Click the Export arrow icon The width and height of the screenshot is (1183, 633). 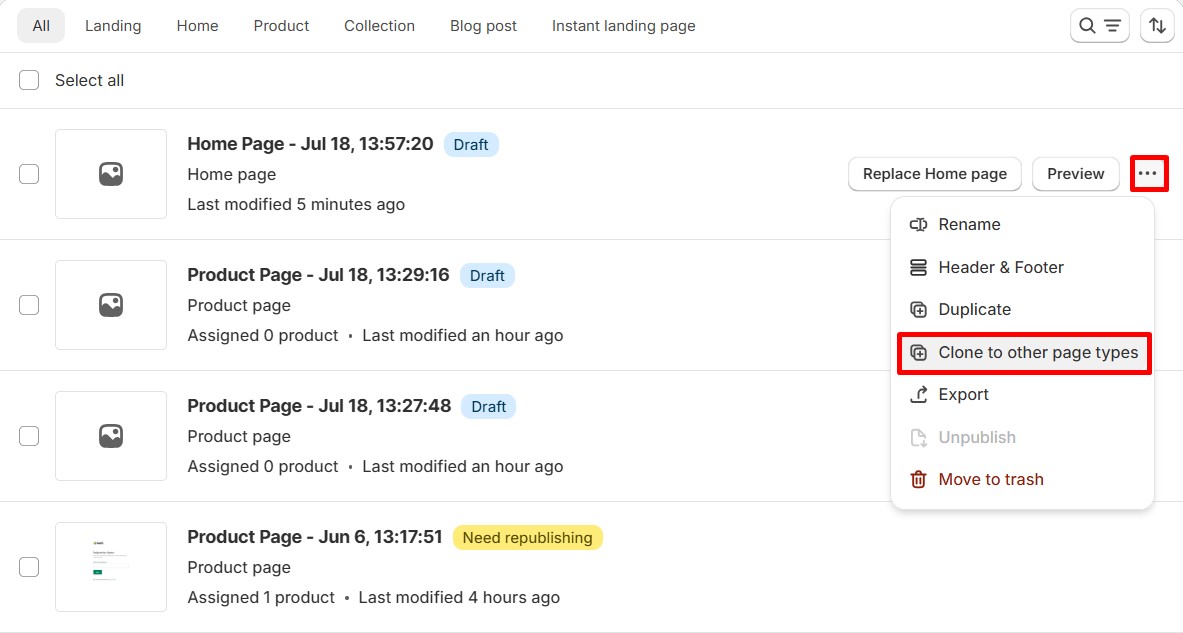[918, 395]
